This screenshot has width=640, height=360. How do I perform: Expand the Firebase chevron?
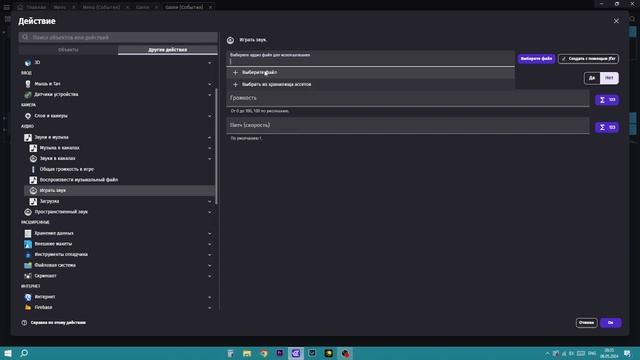(x=210, y=308)
